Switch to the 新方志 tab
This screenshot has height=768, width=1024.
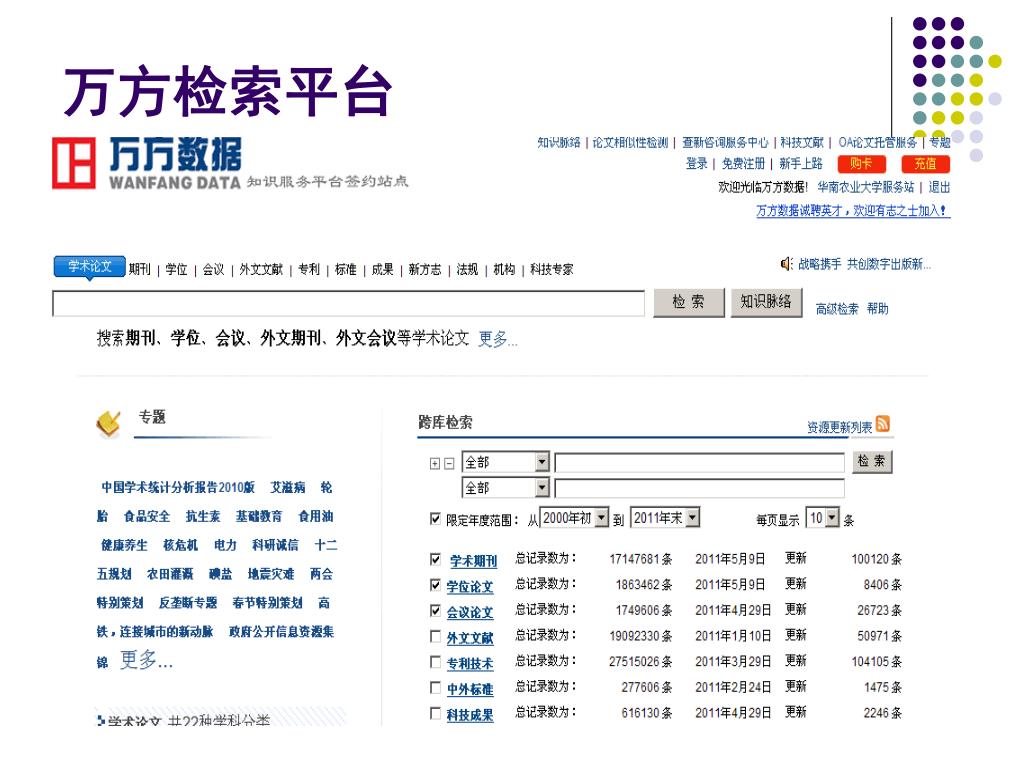(425, 269)
